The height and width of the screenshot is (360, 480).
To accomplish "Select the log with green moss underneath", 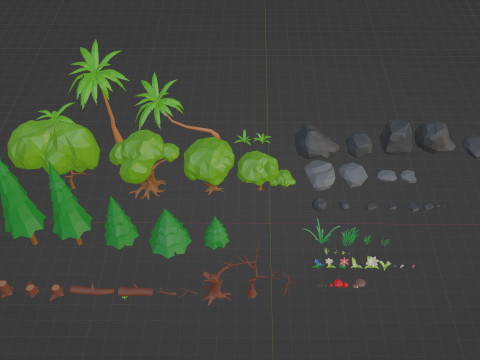I will [135, 292].
